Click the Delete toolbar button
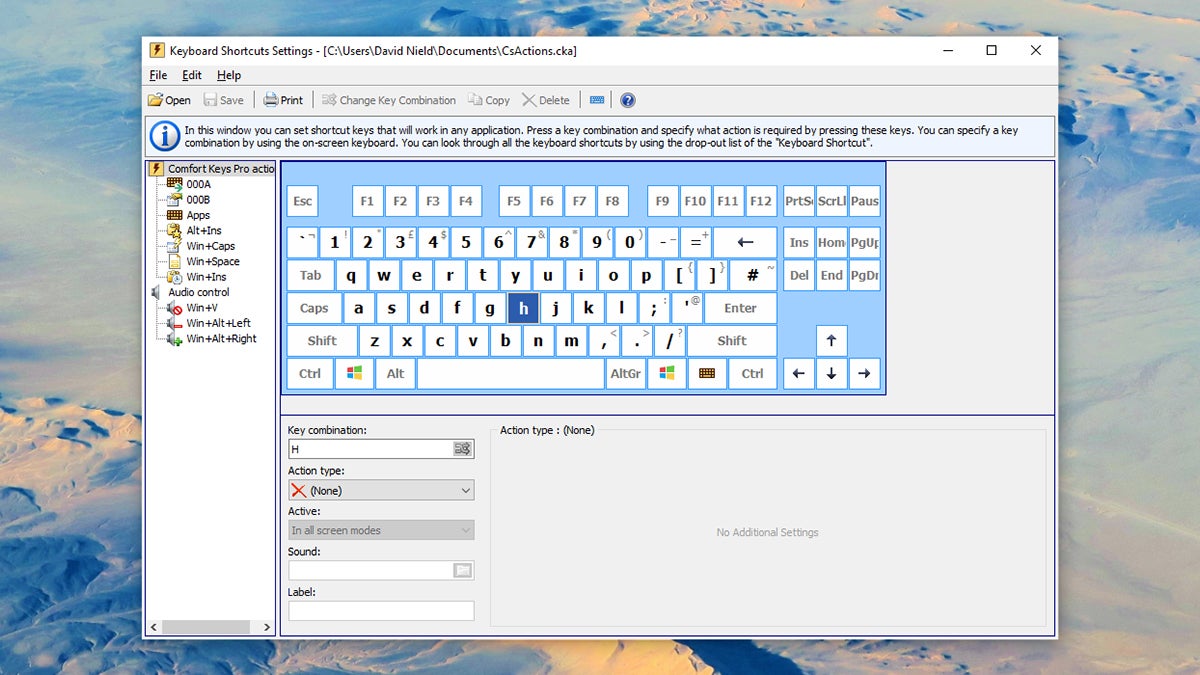 click(x=546, y=100)
